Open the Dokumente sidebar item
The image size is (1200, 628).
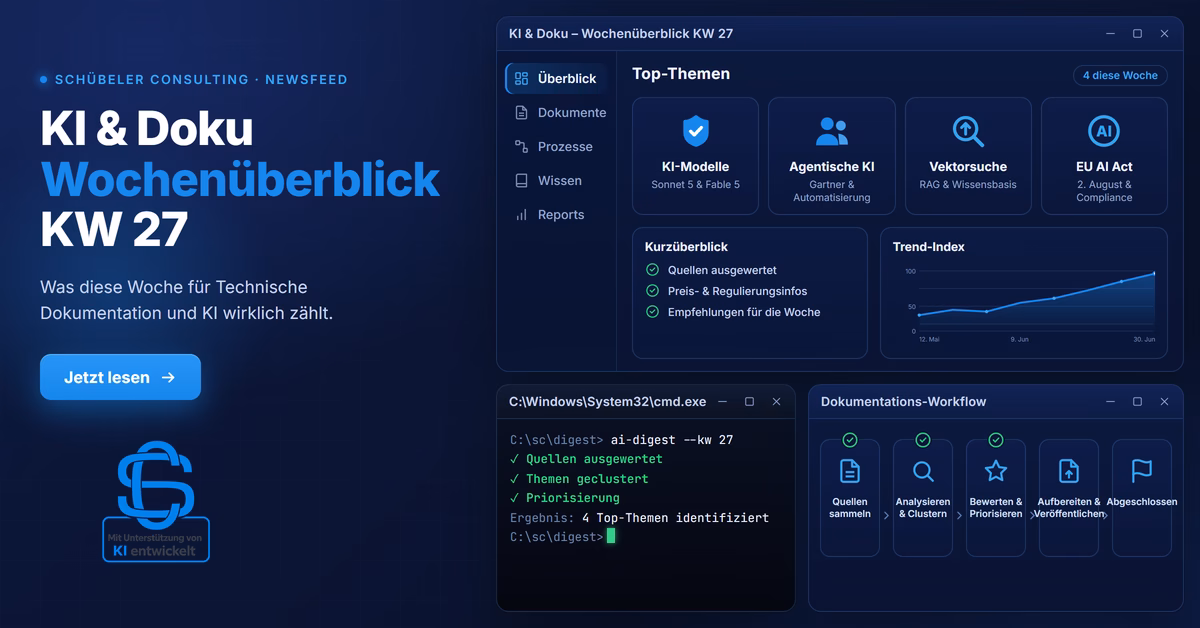(x=560, y=113)
